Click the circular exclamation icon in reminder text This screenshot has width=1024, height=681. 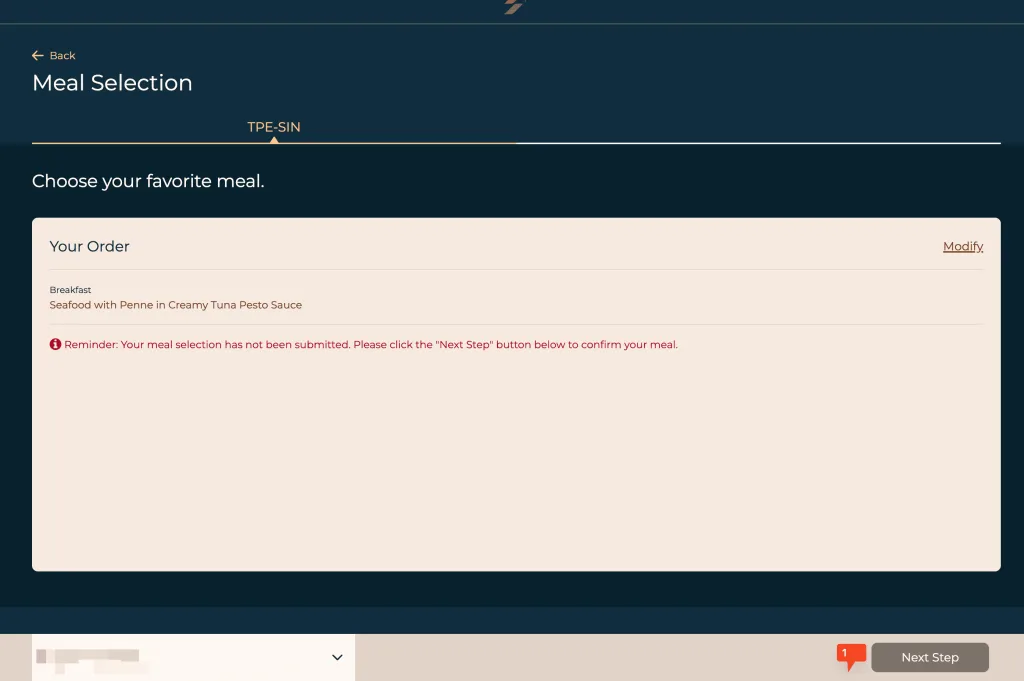click(56, 344)
